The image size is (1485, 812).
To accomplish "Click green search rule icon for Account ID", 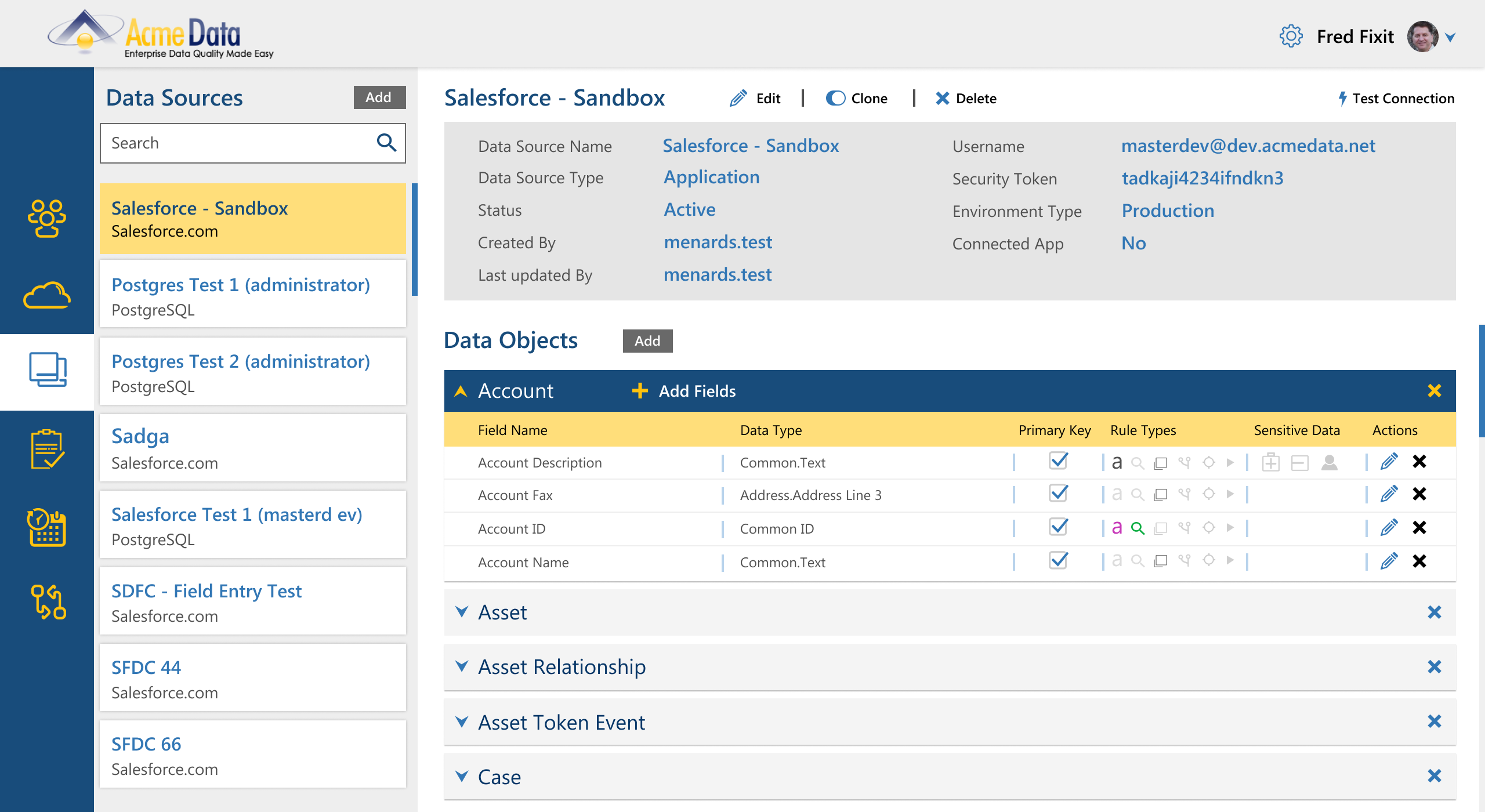I will 1138,528.
